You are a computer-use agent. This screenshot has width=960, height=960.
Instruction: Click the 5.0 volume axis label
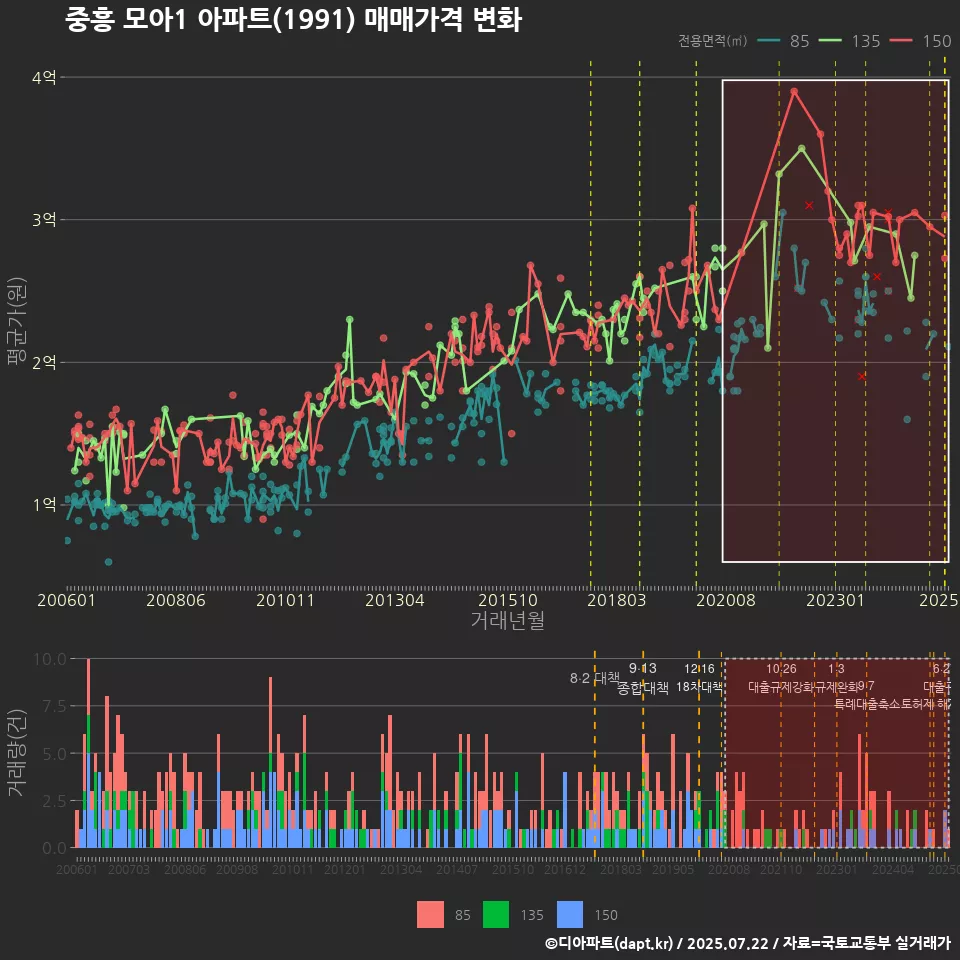click(54, 754)
